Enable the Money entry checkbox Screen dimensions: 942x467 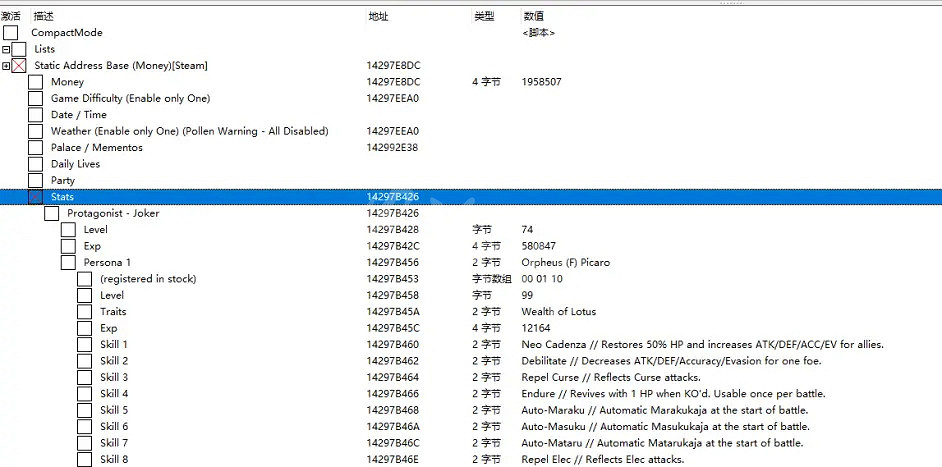click(35, 82)
